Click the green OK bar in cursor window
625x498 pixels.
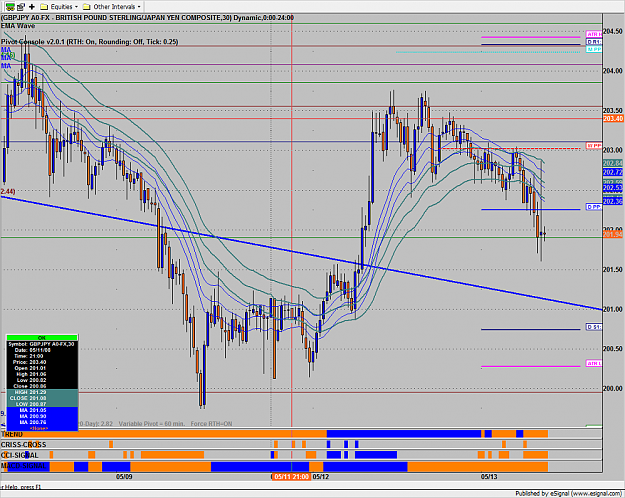point(42,338)
